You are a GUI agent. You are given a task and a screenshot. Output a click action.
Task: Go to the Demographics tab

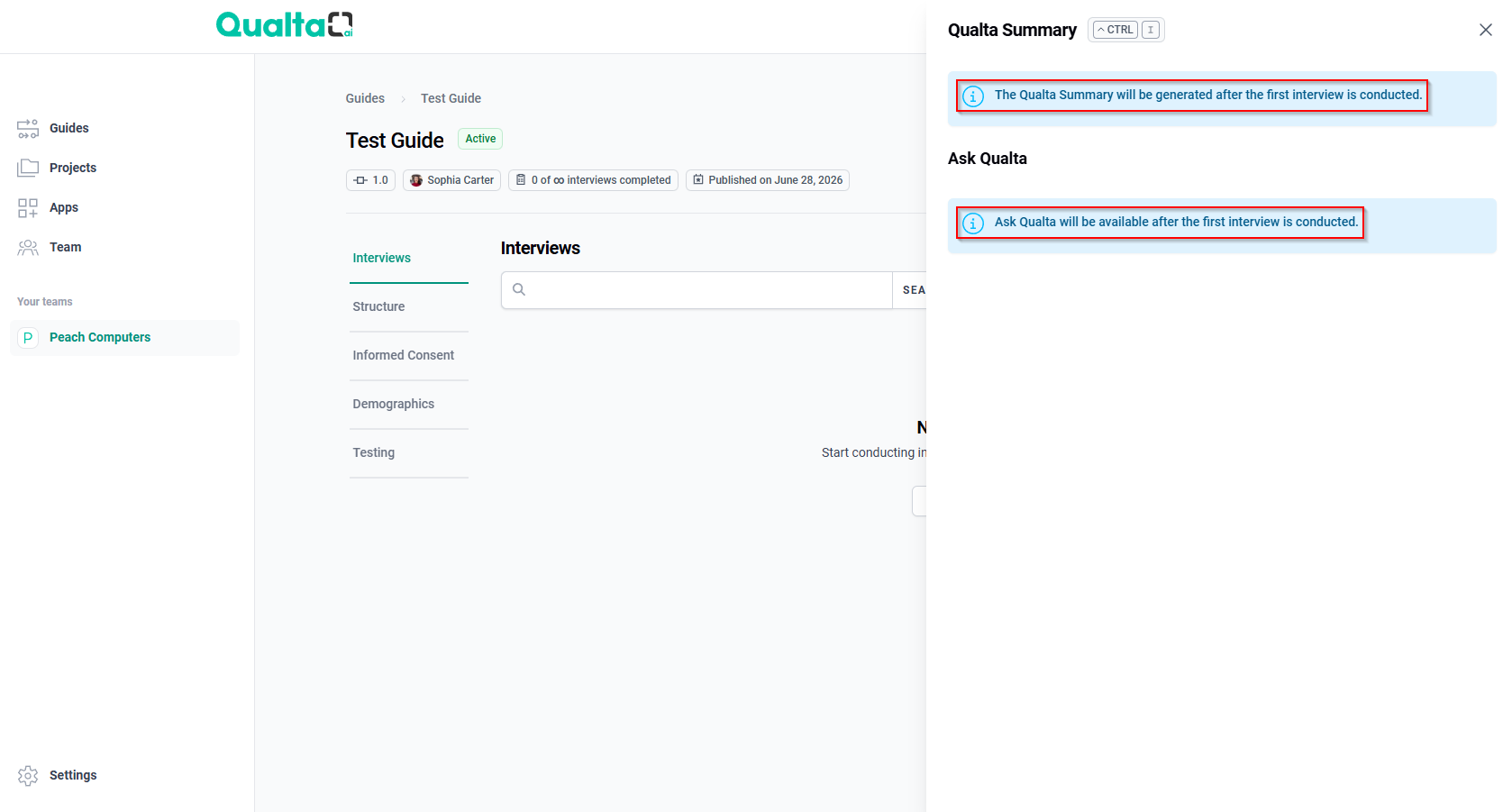point(409,405)
